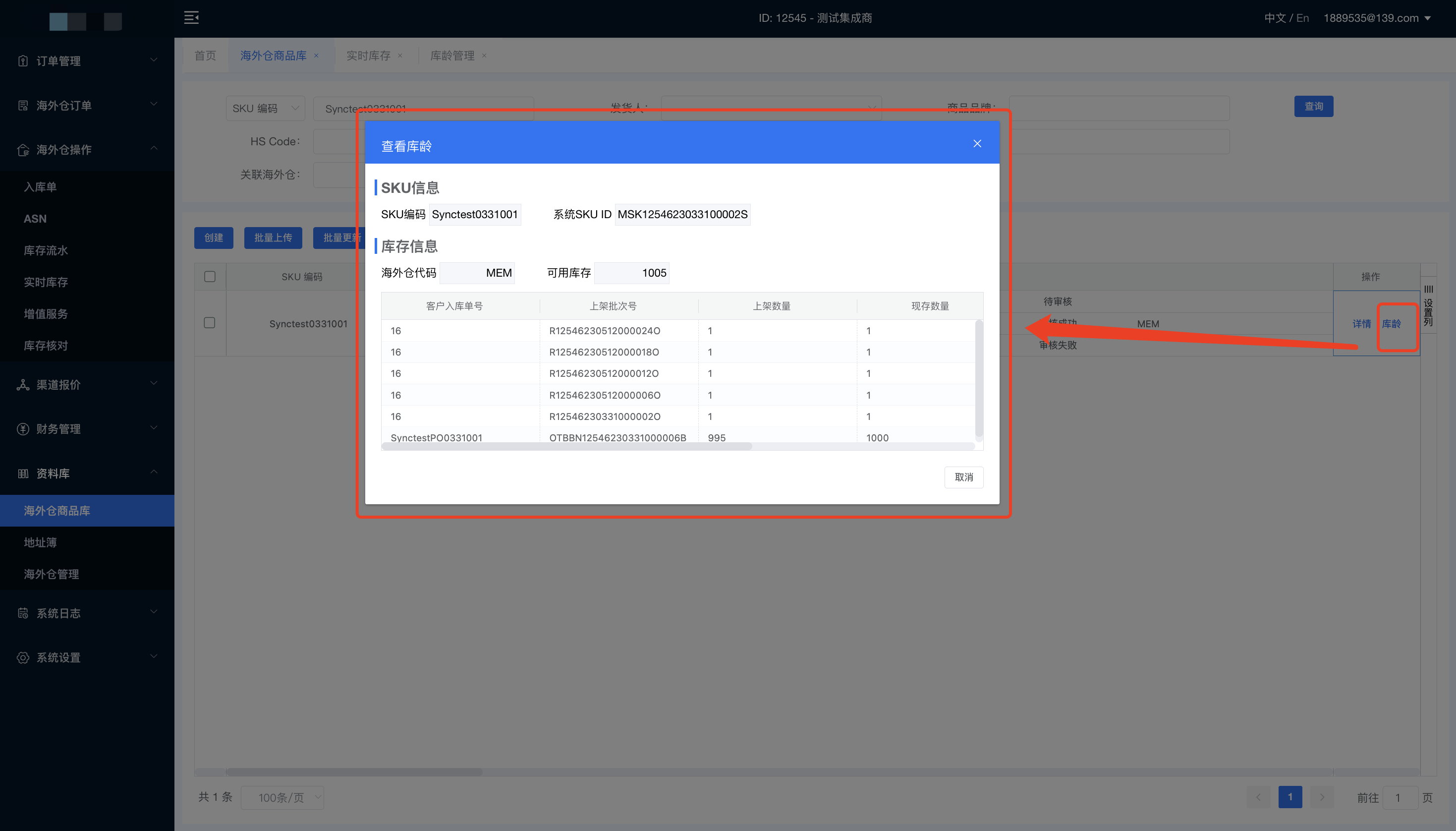Click the 海外仓订单 sidebar icon
The height and width of the screenshot is (831, 1456).
(x=23, y=106)
